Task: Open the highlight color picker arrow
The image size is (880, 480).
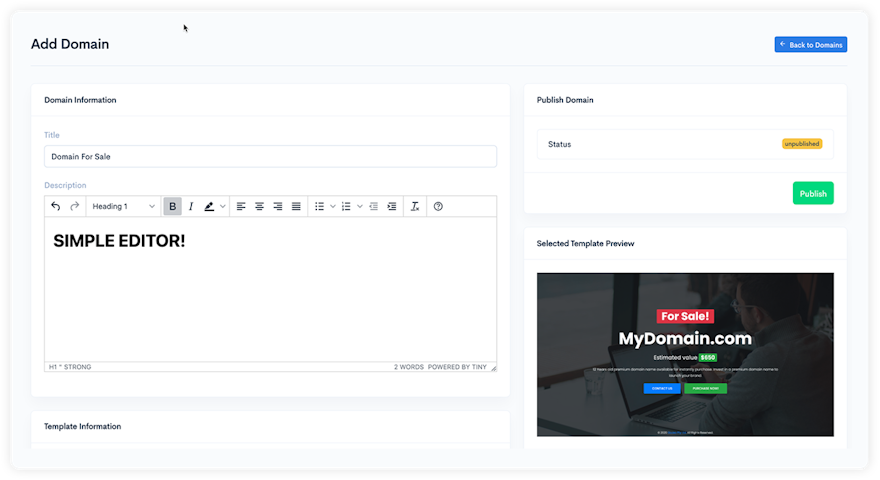Action: [223, 206]
